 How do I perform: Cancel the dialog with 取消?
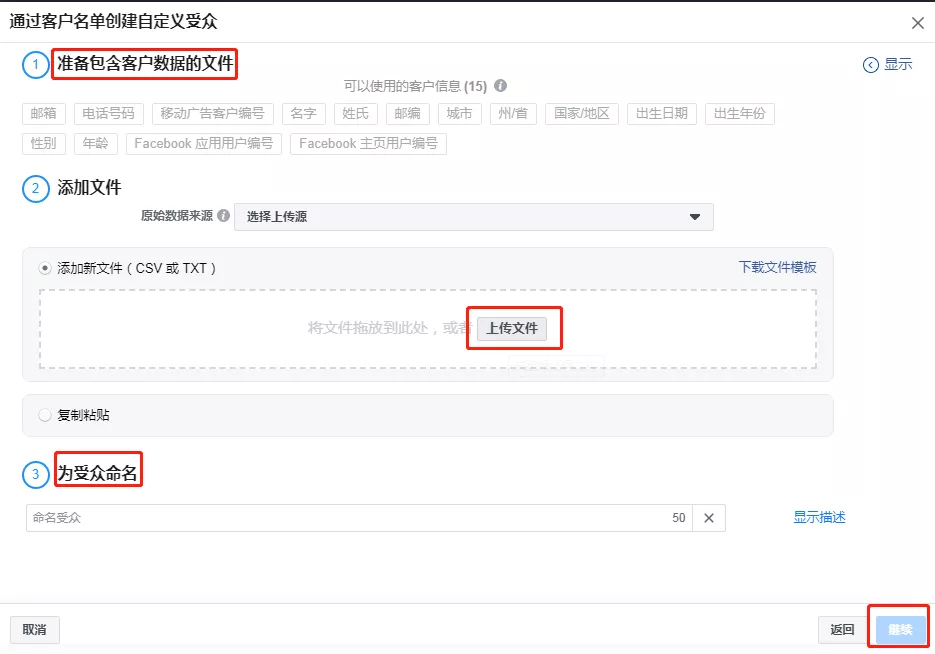pos(35,629)
